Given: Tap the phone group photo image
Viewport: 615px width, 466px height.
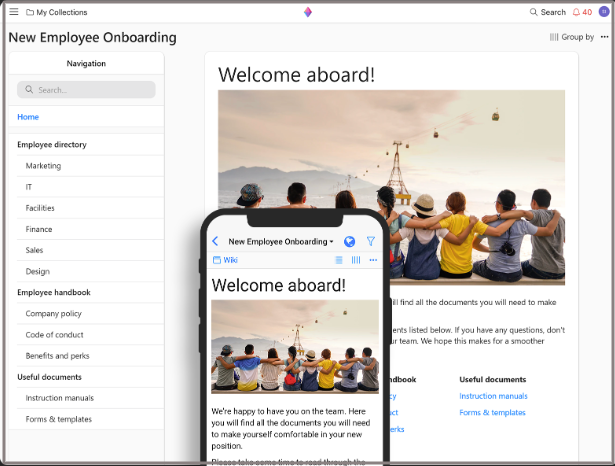Looking at the screenshot, I should pyautogui.click(x=295, y=347).
